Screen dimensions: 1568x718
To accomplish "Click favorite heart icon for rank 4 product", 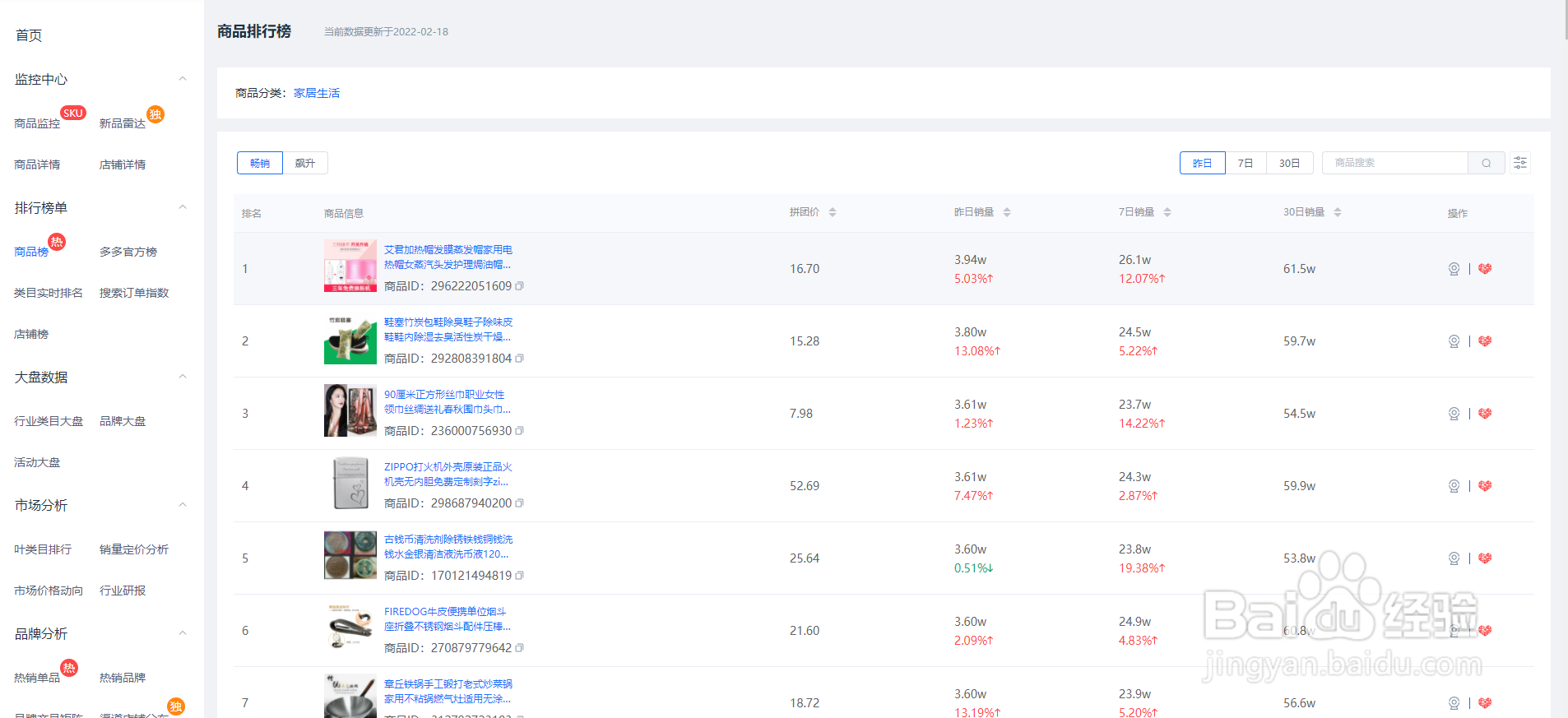I will point(1485,486).
